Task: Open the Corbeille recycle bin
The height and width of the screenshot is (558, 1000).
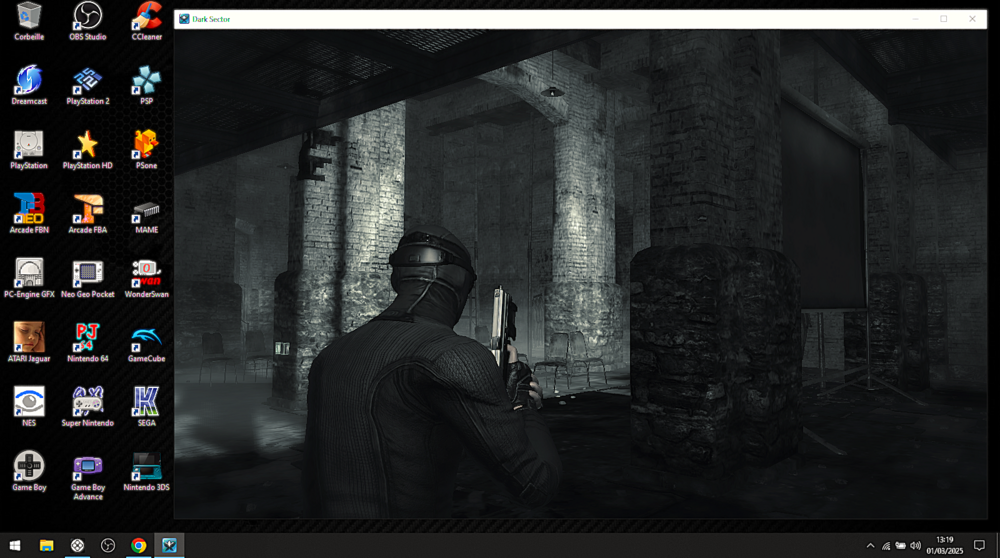Action: pos(29,18)
